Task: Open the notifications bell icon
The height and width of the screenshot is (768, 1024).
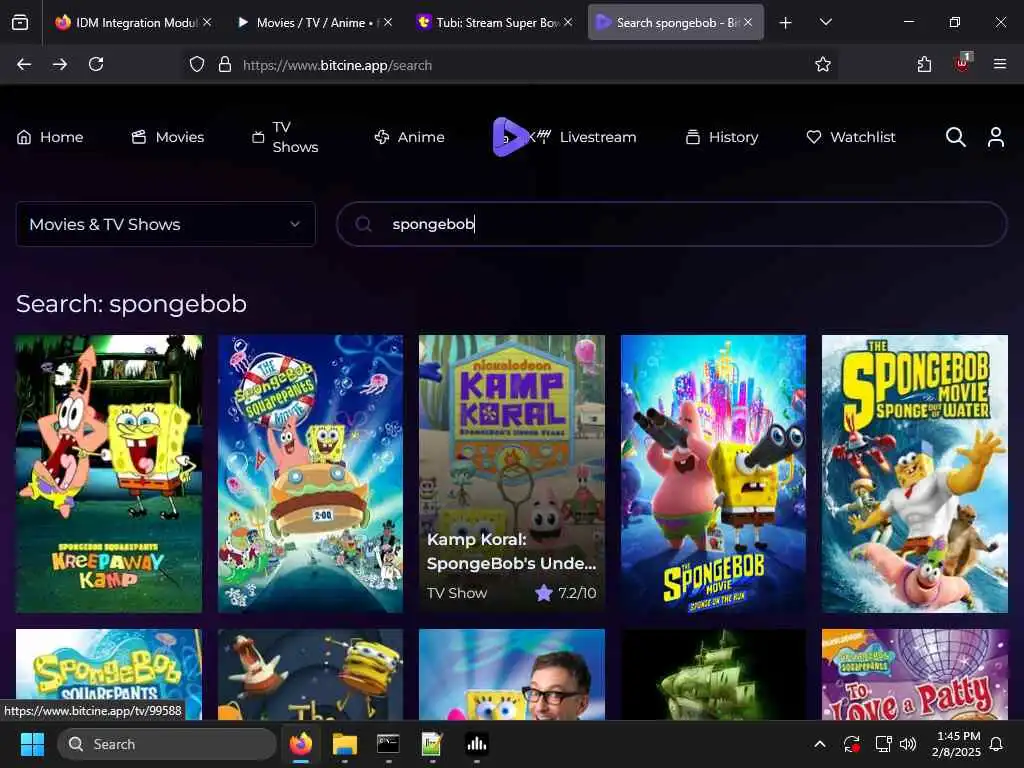Action: tap(997, 744)
